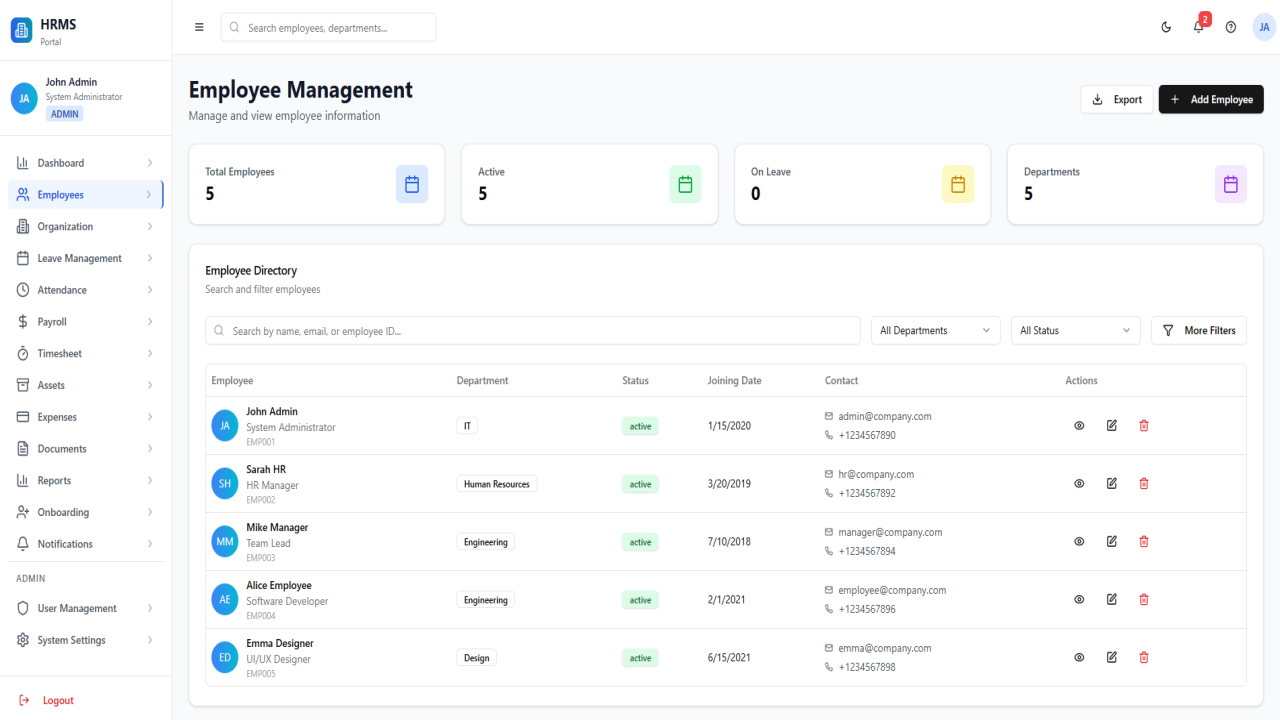Click the Add Employee button
The width and height of the screenshot is (1280, 720).
coord(1211,99)
